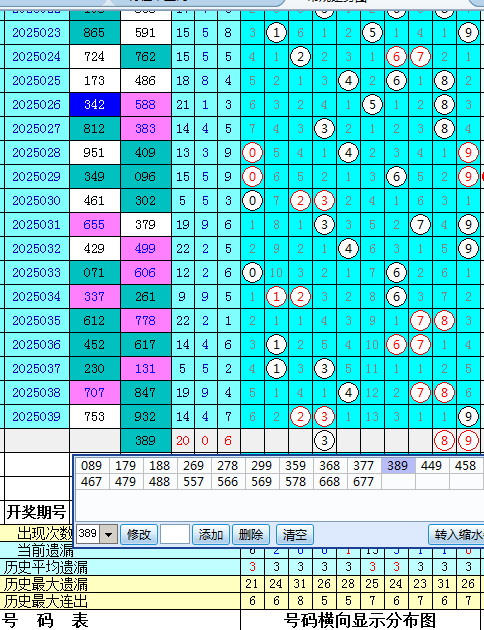484x630 pixels.
Task: Click the 开奖期号 column header
Action: point(37,512)
